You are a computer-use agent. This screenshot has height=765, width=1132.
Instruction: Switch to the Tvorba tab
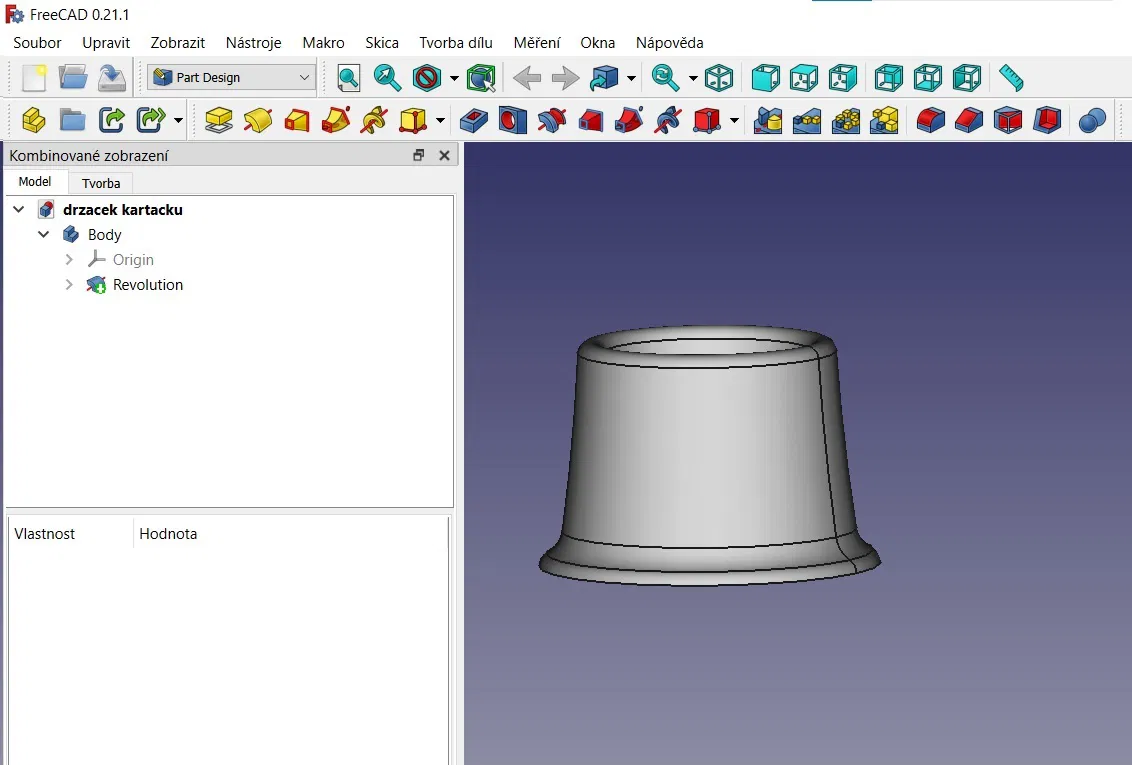(101, 183)
